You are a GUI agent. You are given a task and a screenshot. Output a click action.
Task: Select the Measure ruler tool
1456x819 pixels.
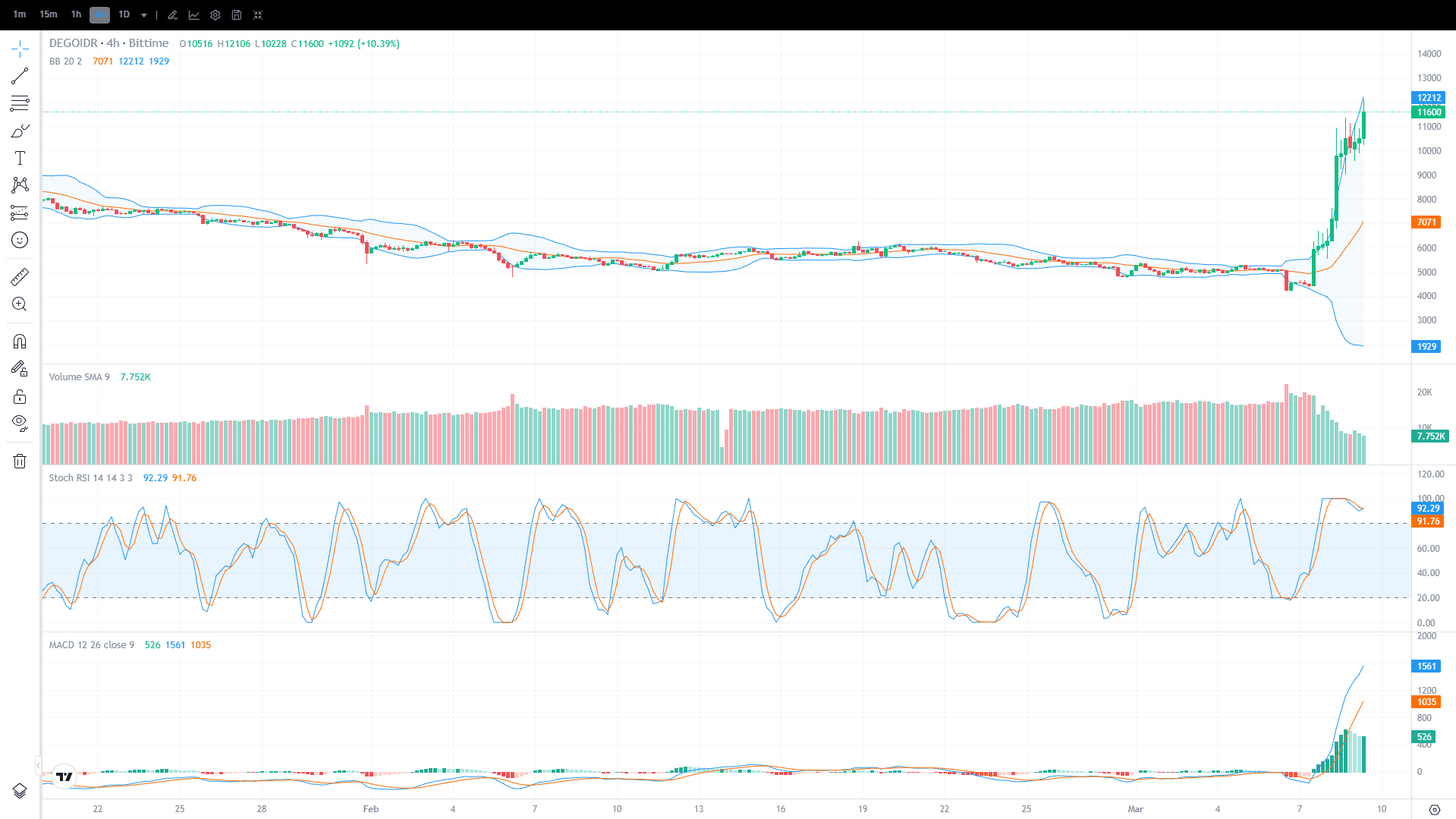(x=20, y=276)
